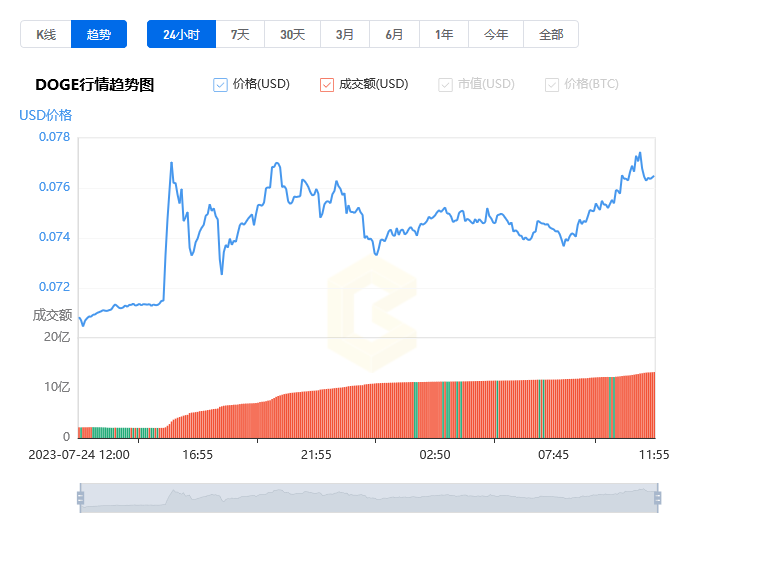Choose the 6月 time range
The height and width of the screenshot is (563, 780).
[394, 34]
